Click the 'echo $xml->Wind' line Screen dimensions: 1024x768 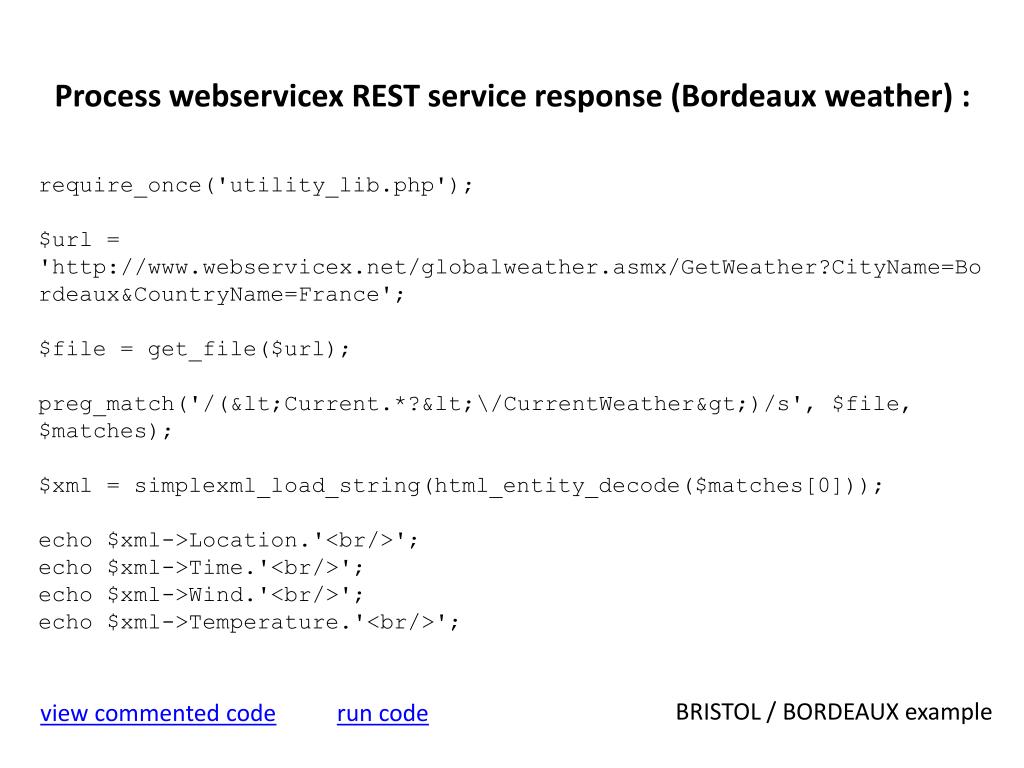pyautogui.click(x=200, y=596)
